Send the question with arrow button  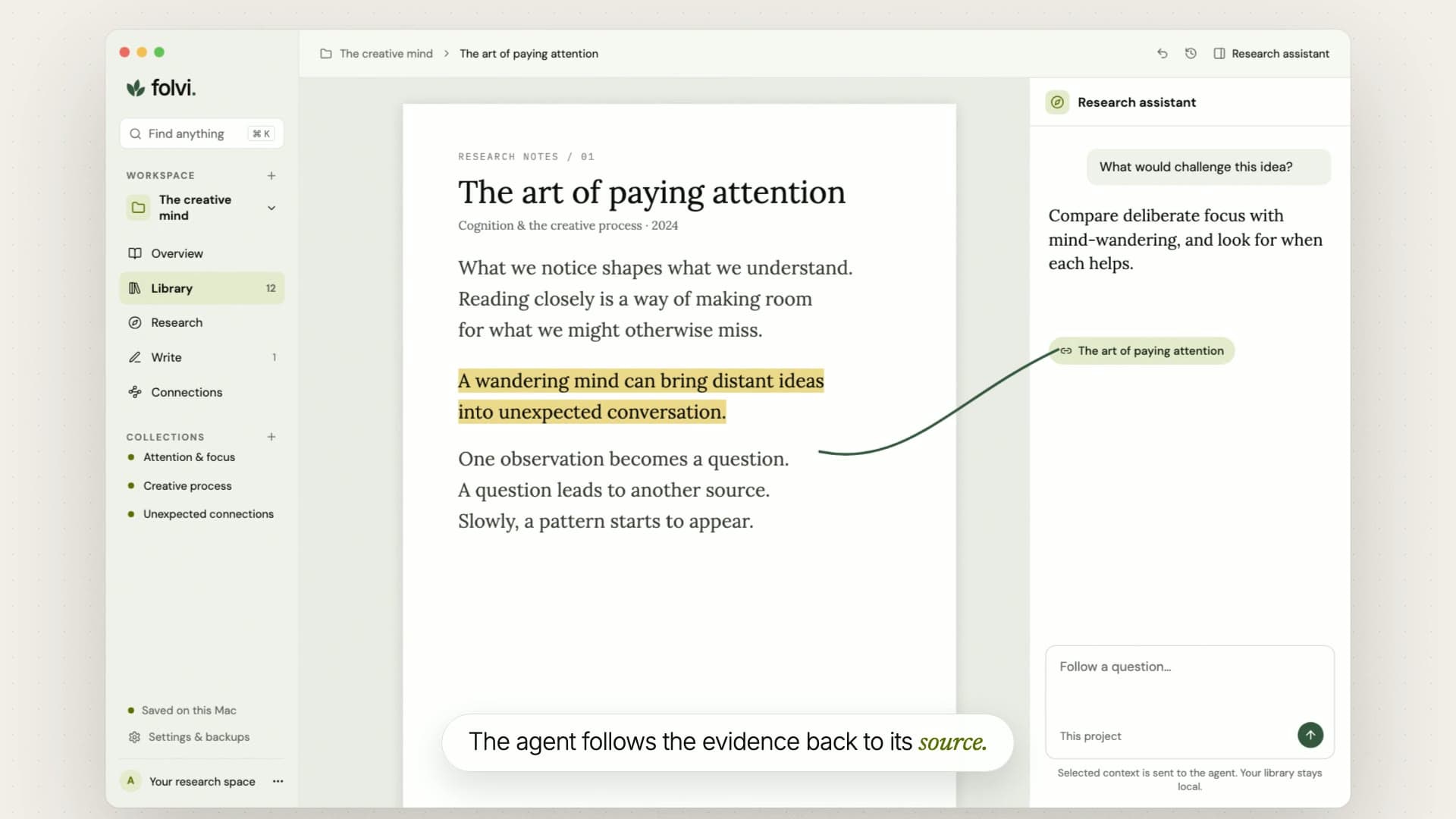tap(1310, 735)
